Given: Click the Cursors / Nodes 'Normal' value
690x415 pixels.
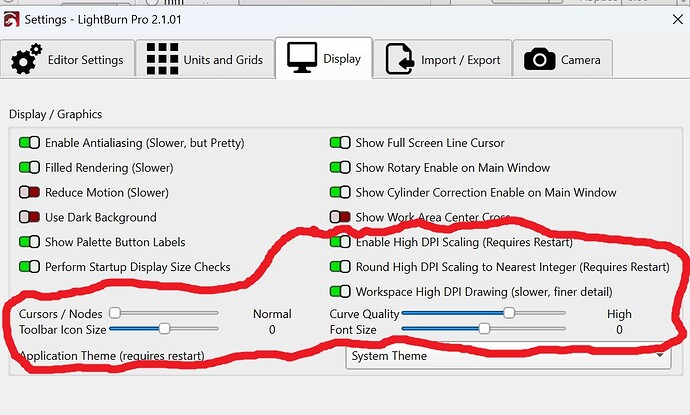Looking at the screenshot, I should (x=272, y=314).
